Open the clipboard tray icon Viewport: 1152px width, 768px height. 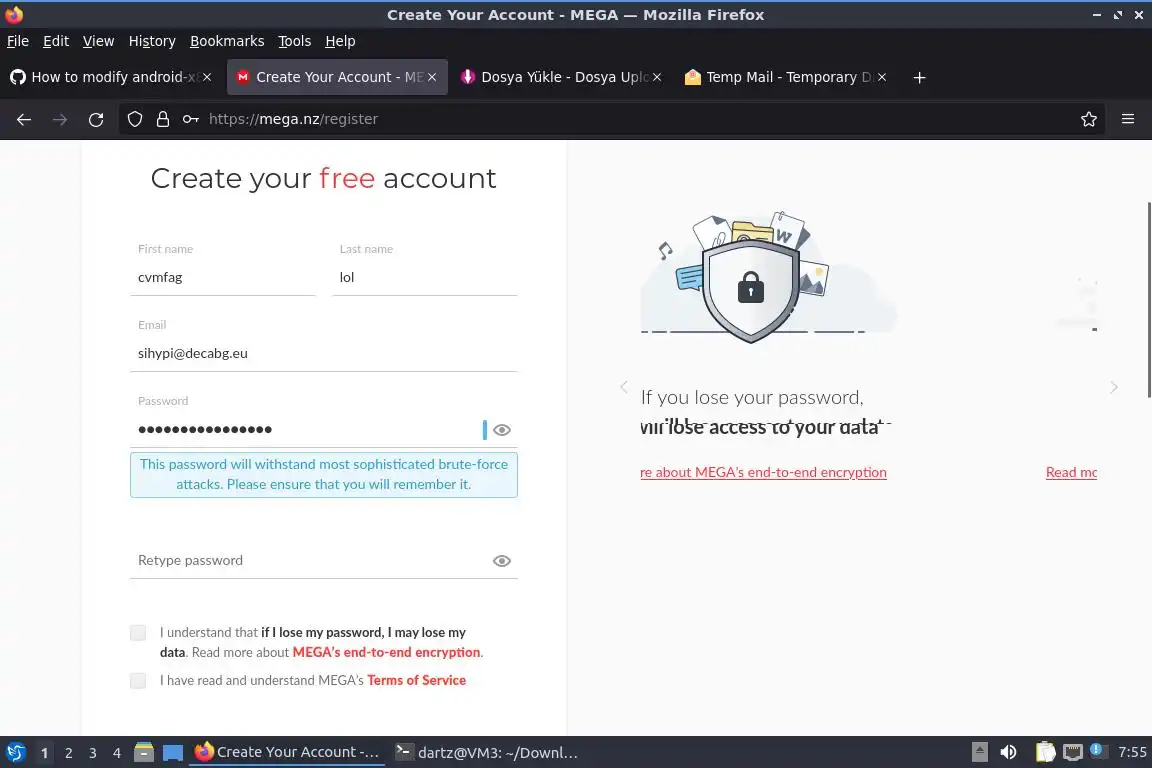coord(1045,753)
